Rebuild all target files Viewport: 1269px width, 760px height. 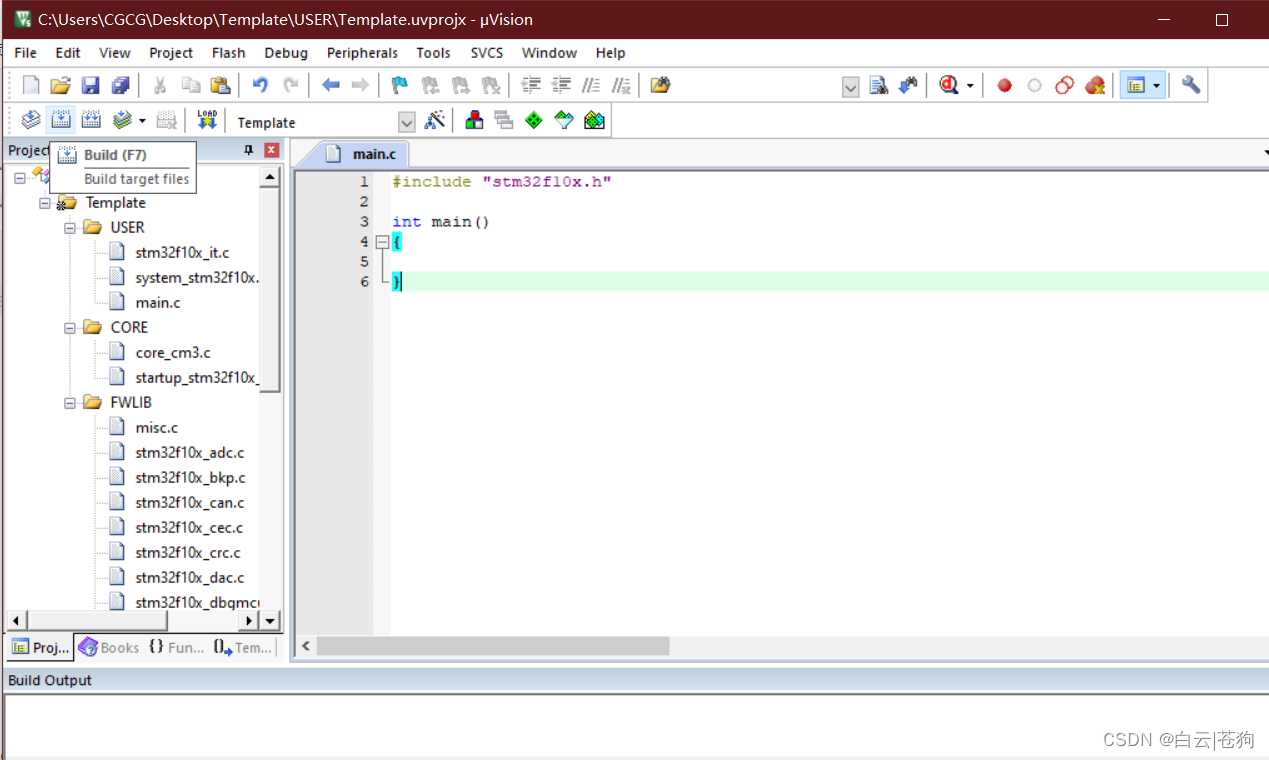coord(91,120)
